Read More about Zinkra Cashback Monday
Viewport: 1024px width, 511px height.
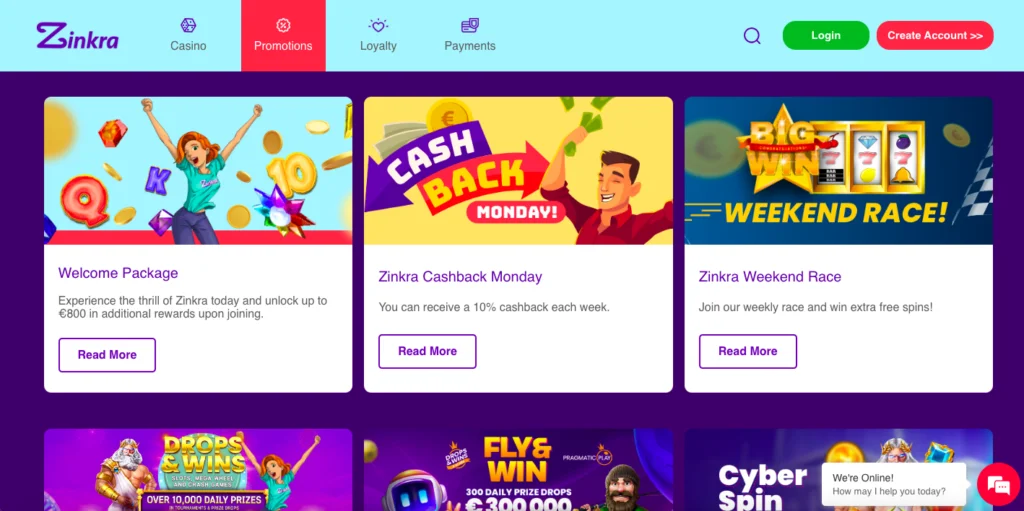click(427, 352)
